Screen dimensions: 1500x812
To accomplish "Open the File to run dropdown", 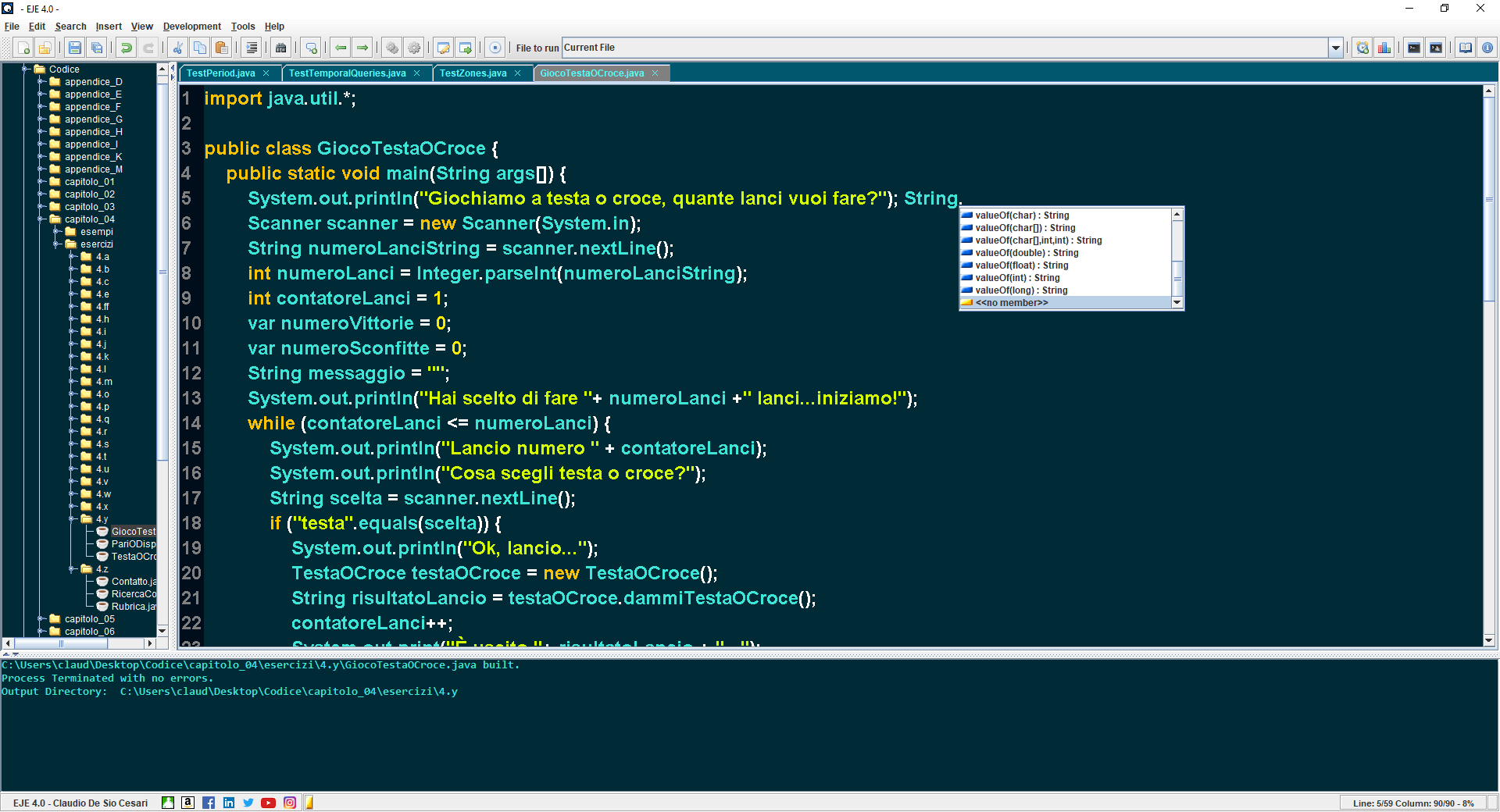I will click(1335, 48).
